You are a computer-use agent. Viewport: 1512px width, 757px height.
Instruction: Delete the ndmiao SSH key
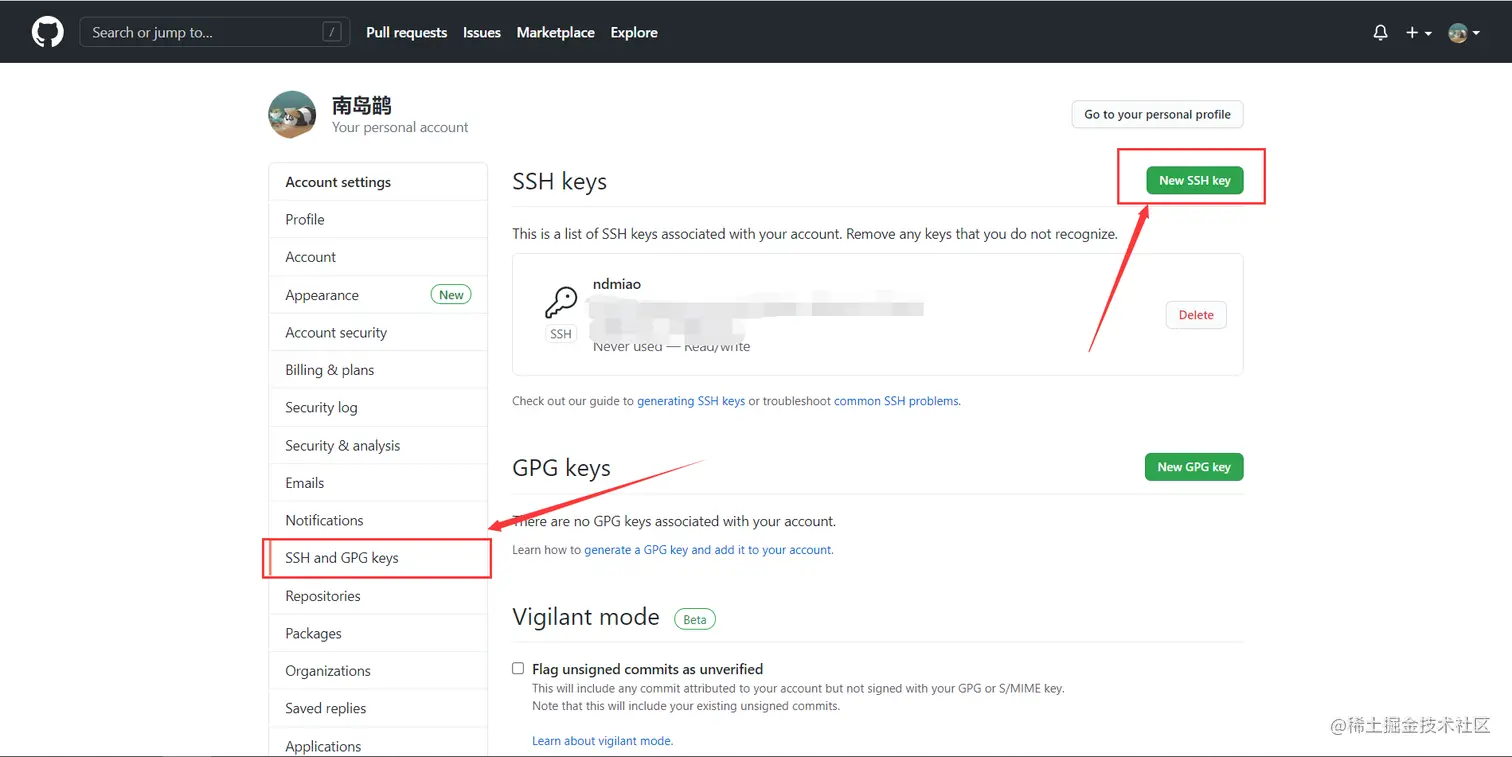click(x=1196, y=314)
